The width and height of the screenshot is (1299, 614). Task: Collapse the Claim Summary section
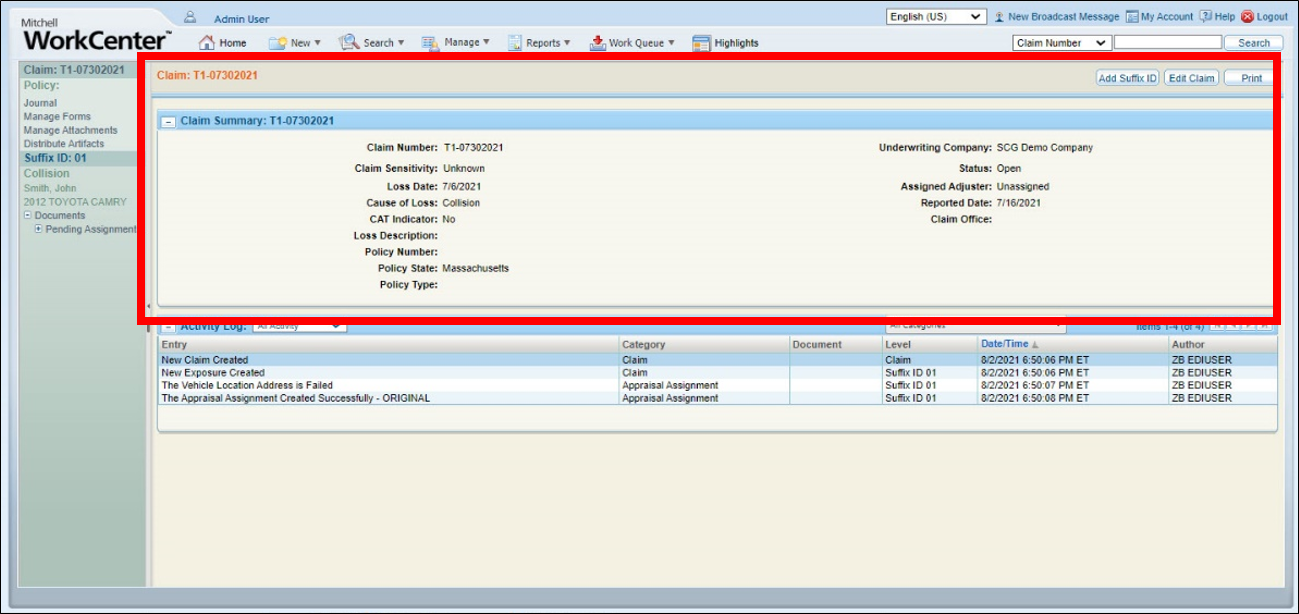pyautogui.click(x=168, y=121)
